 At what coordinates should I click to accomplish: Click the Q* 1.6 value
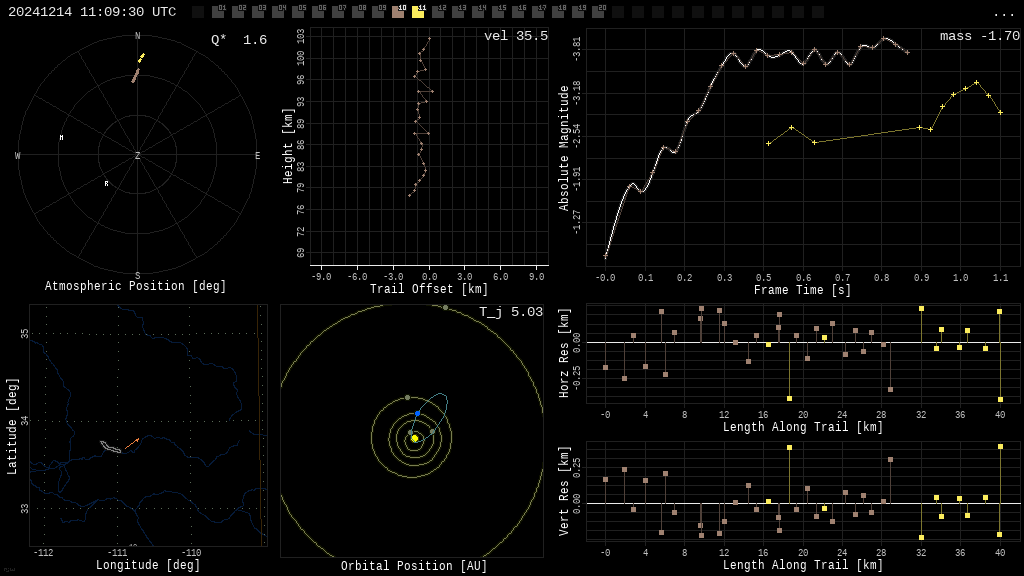239,40
